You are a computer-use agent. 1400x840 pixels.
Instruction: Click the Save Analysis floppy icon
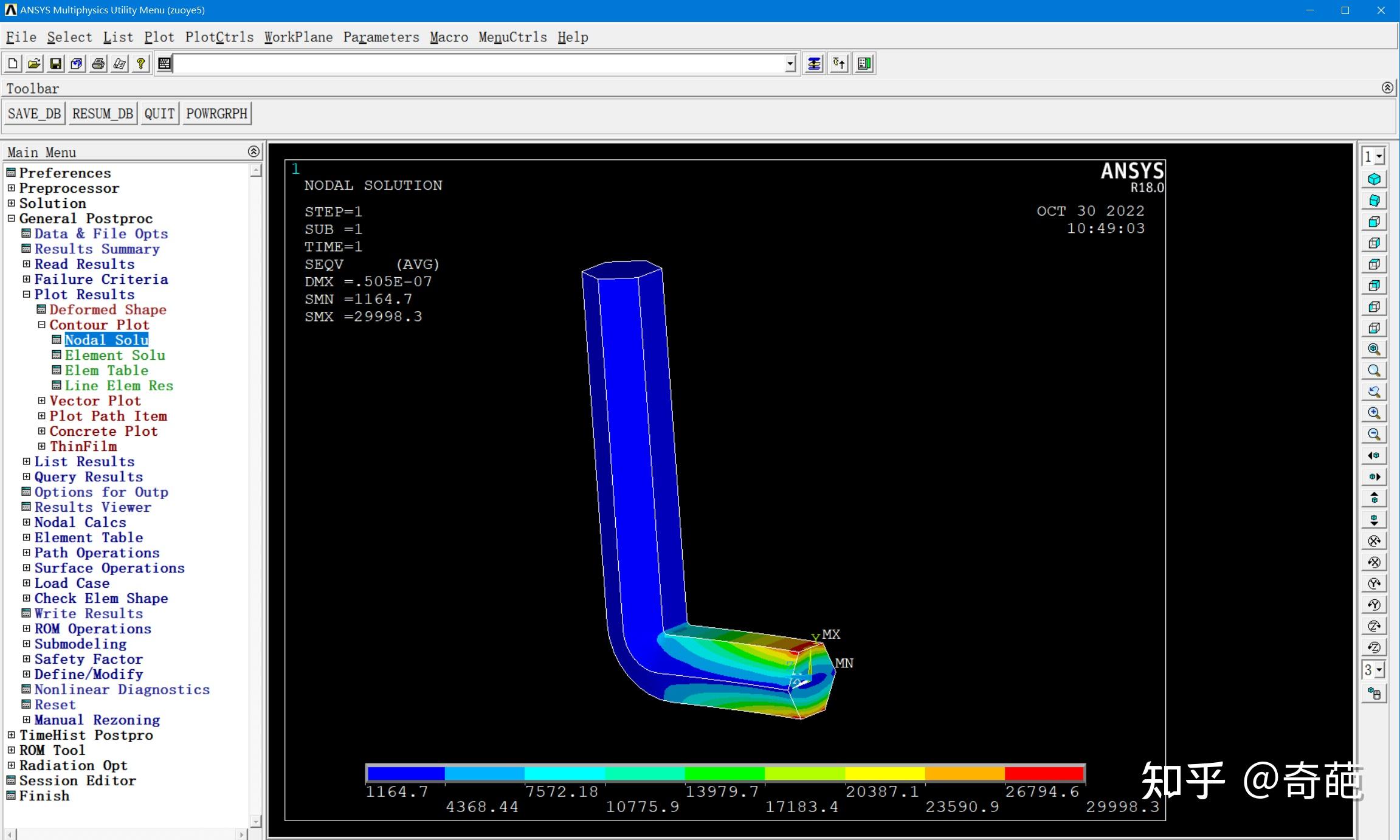click(55, 64)
